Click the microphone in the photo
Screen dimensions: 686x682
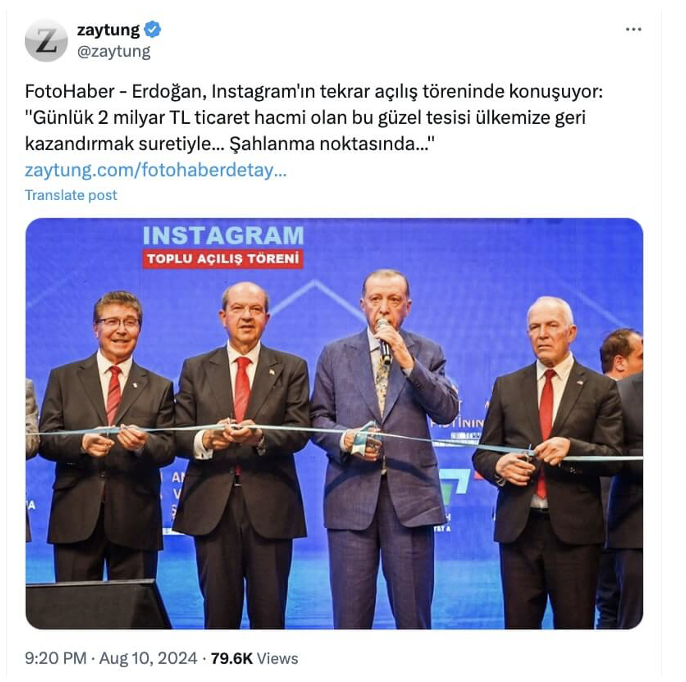(x=384, y=341)
